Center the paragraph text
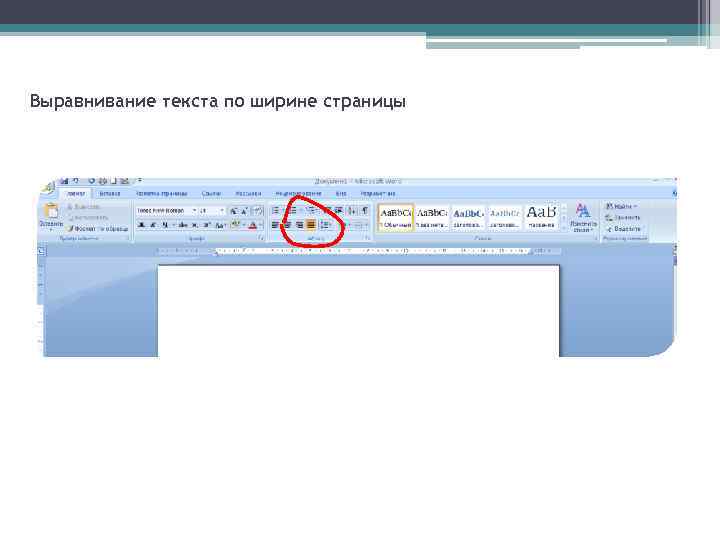 click(287, 225)
